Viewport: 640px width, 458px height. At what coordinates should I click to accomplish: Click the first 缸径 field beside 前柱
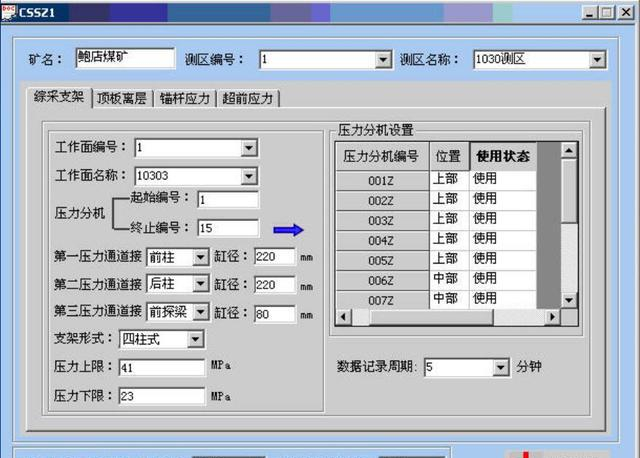[274, 257]
